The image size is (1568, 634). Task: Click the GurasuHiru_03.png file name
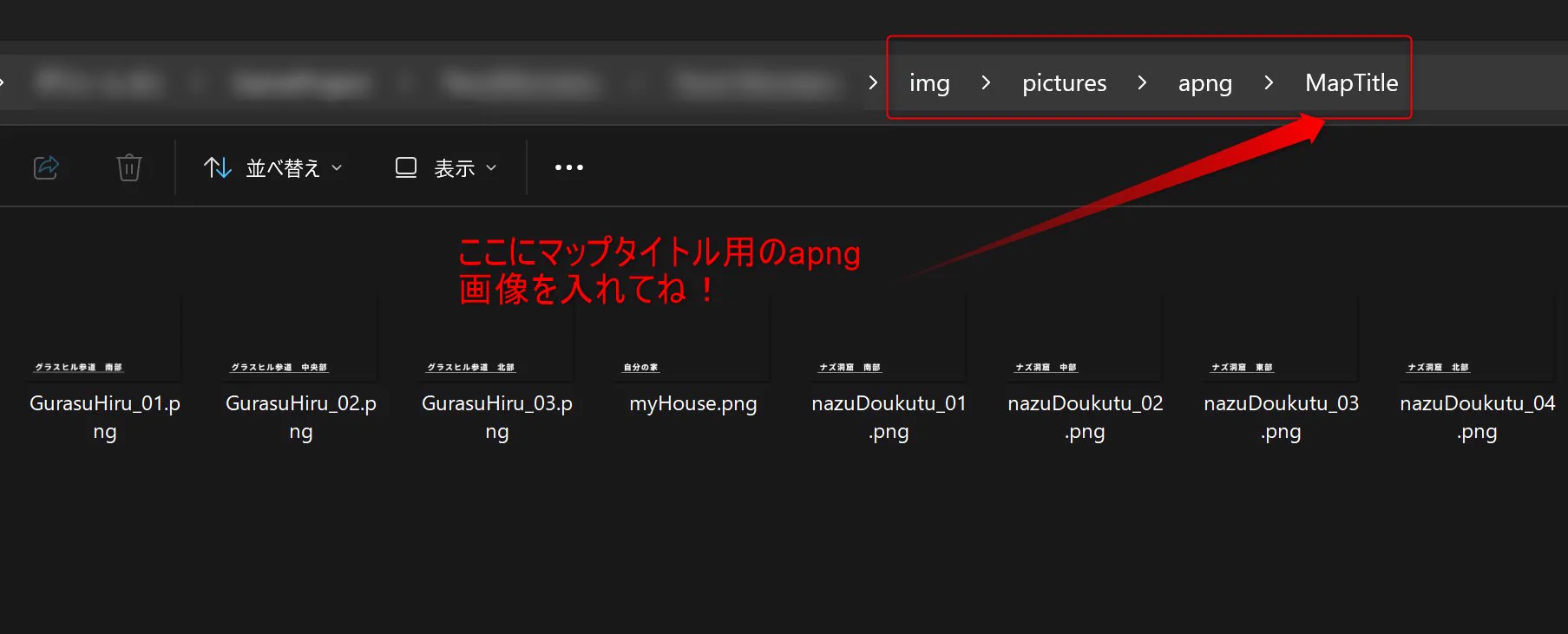click(x=497, y=417)
